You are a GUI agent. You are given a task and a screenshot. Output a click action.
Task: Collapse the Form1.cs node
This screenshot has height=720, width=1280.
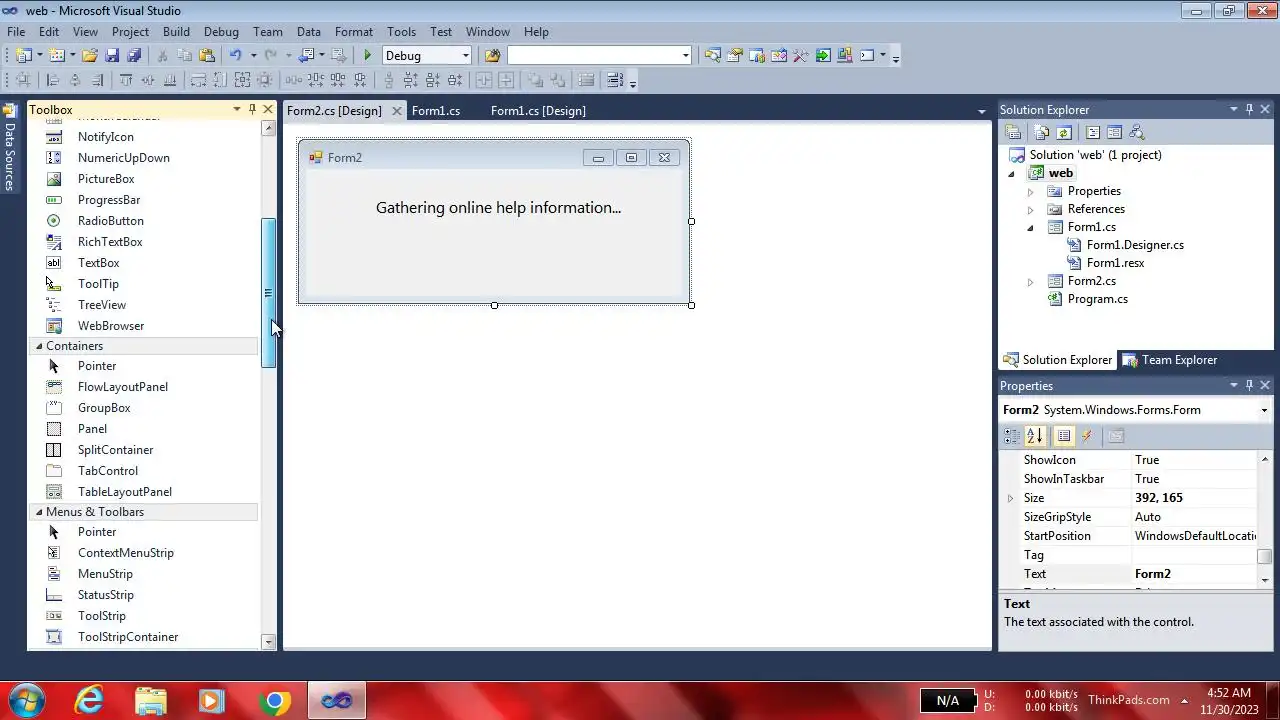click(x=1030, y=227)
